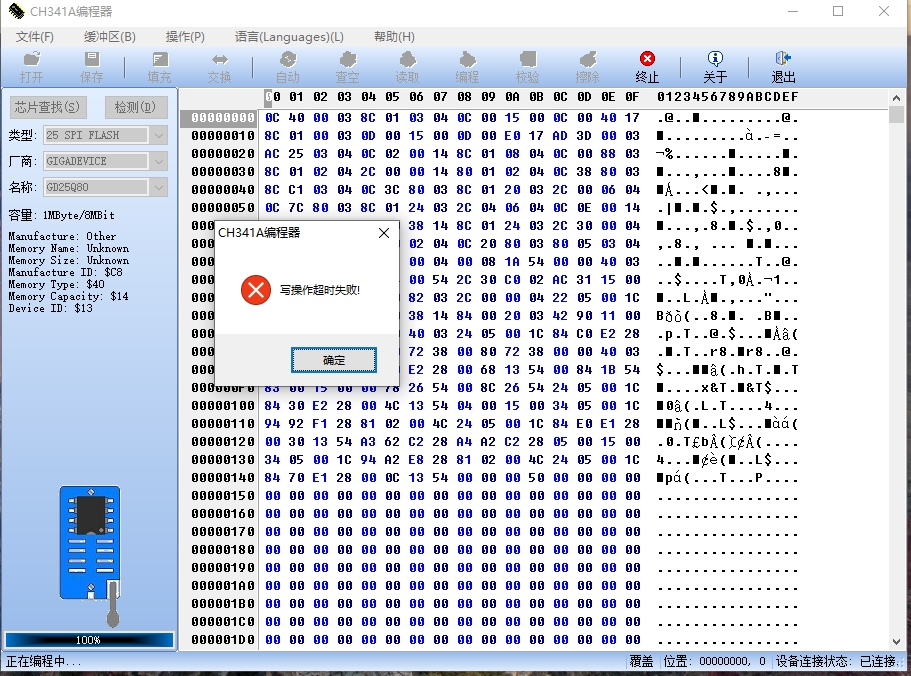The height and width of the screenshot is (676, 911).
Task: Click the 擦除 (Erase) toolbar icon
Action: 587,67
